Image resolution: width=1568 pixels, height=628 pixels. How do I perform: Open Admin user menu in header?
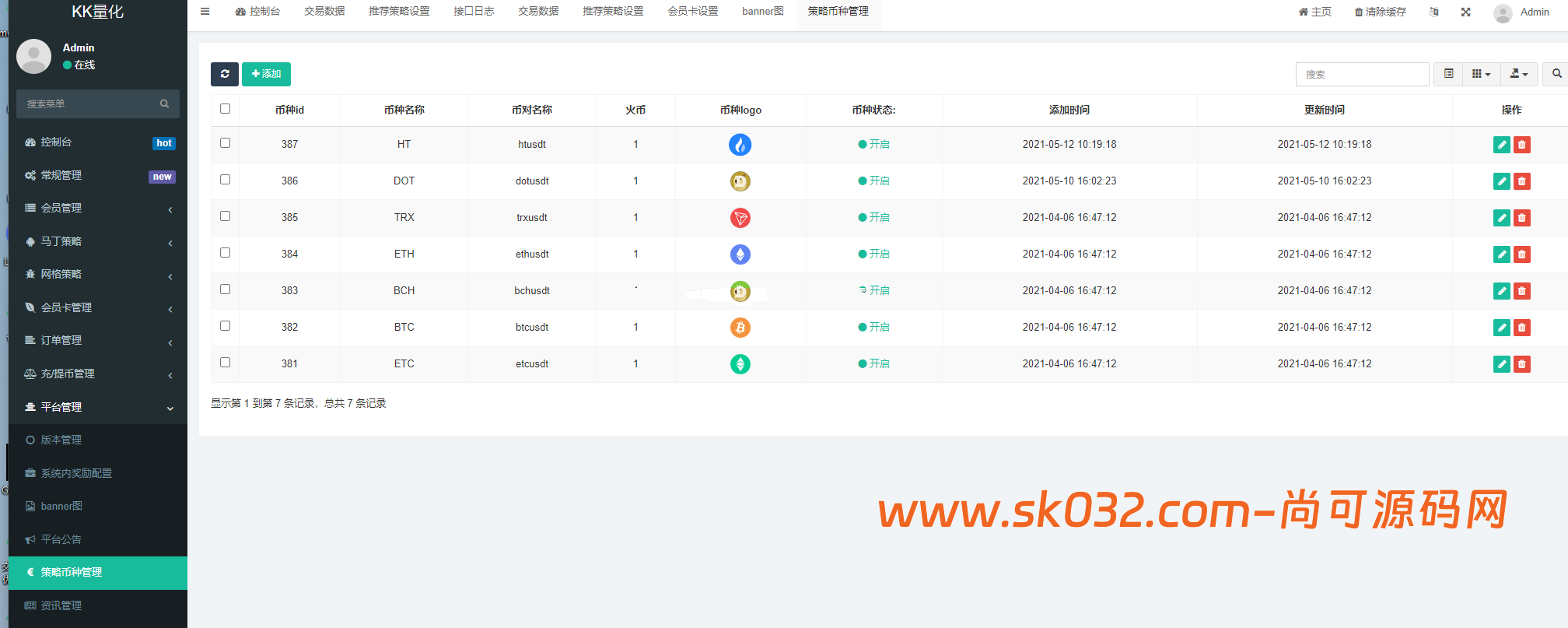(x=1522, y=12)
